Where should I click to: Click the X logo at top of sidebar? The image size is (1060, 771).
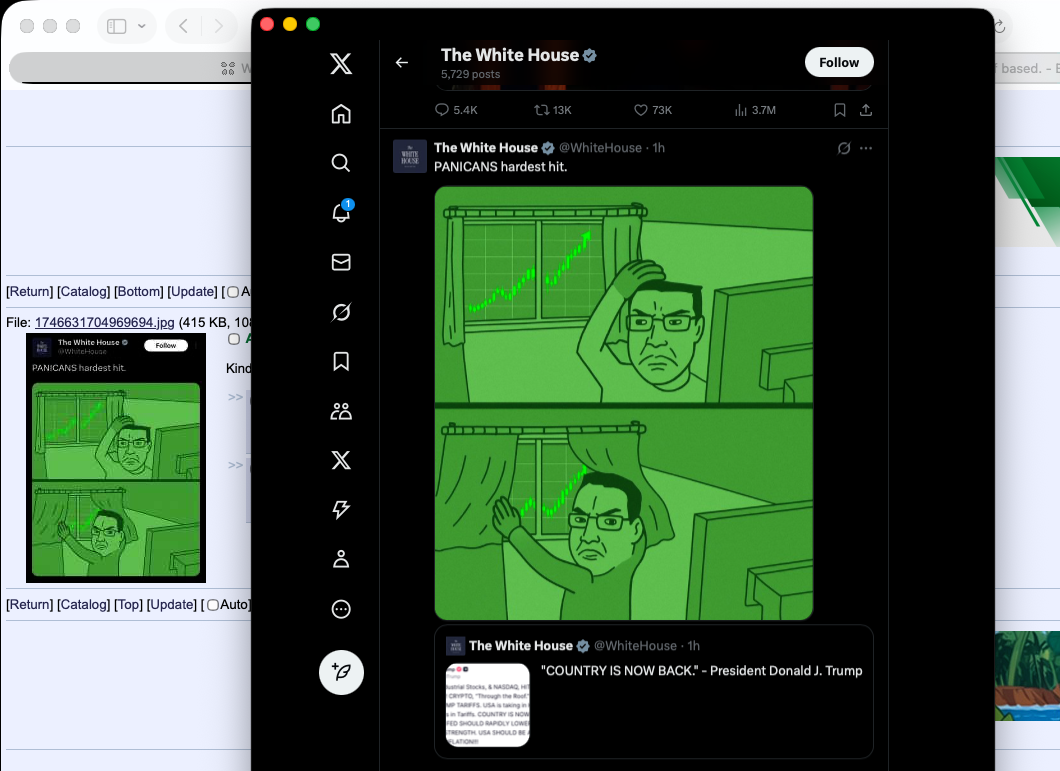[x=341, y=64]
